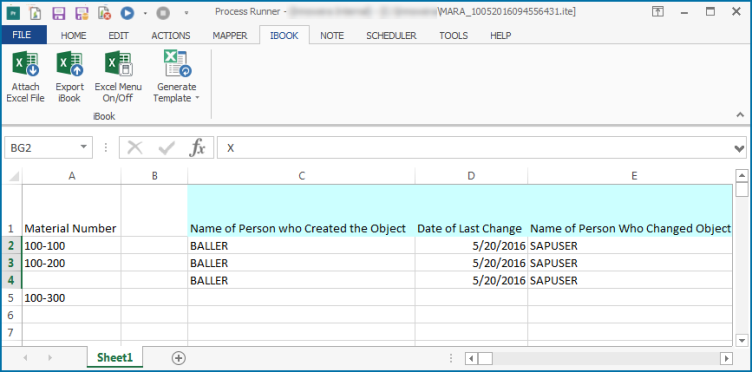Click the close file icon with red X

104,12
